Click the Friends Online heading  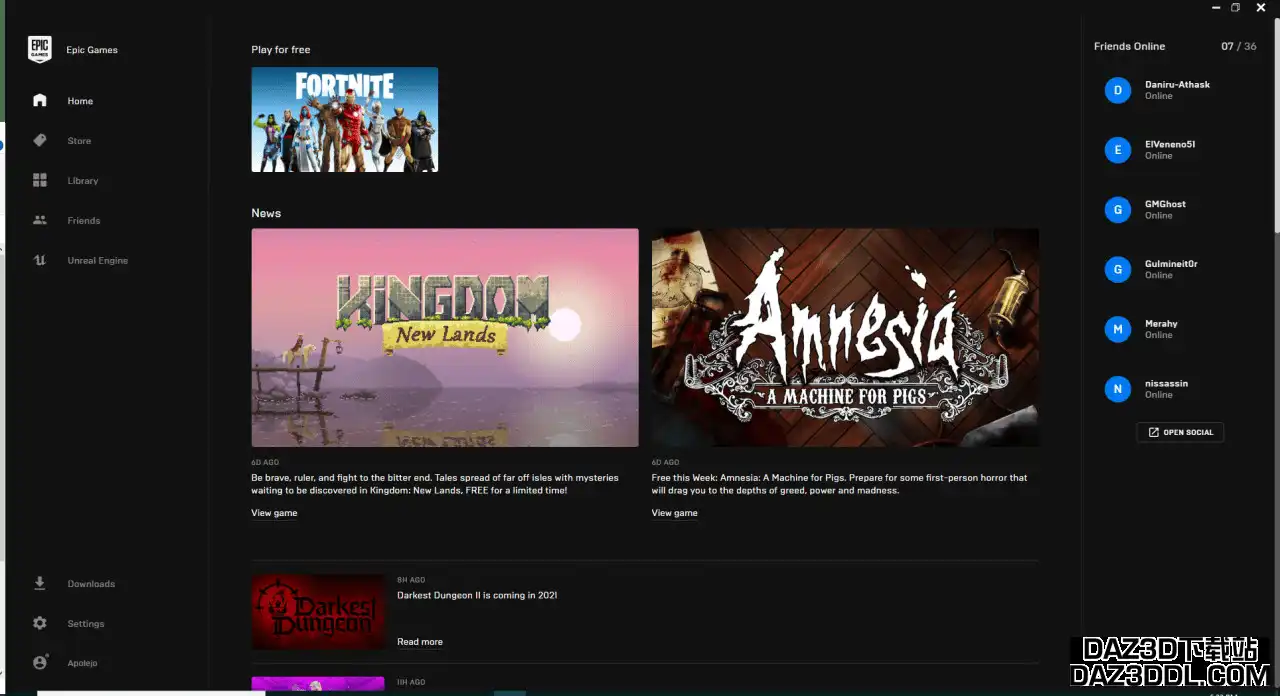coord(1129,46)
